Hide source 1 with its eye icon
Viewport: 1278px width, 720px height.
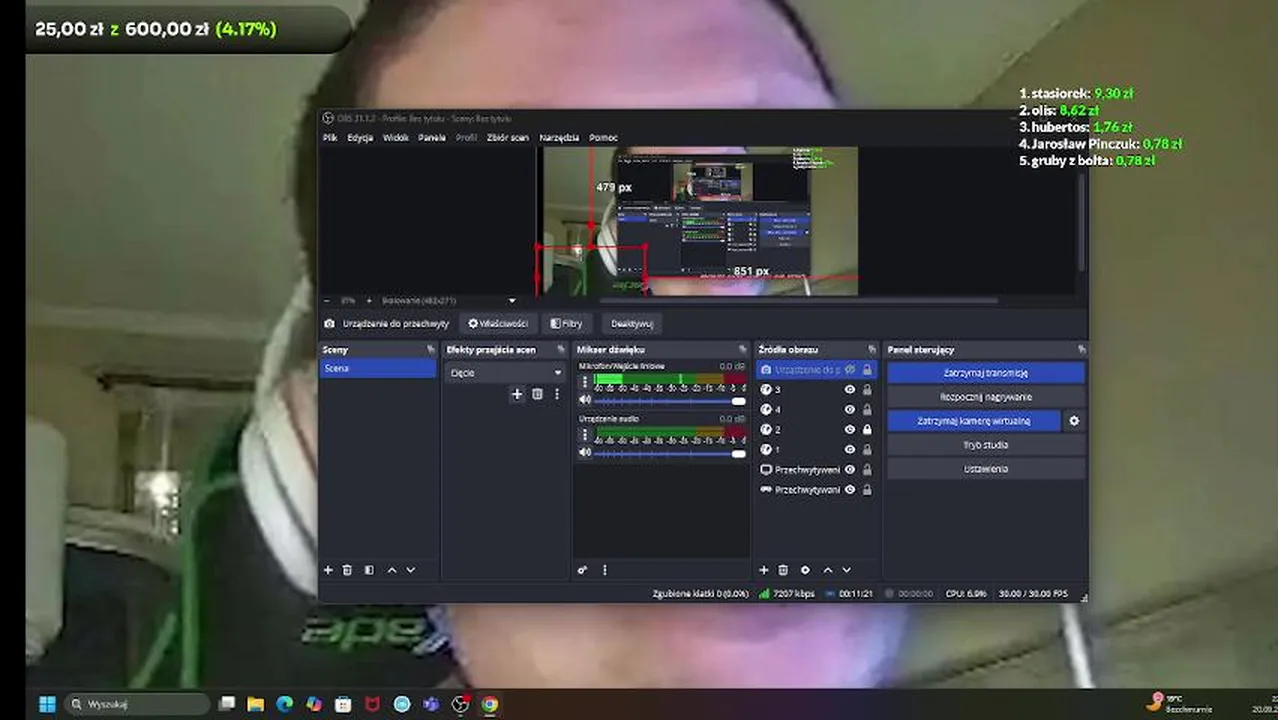850,450
